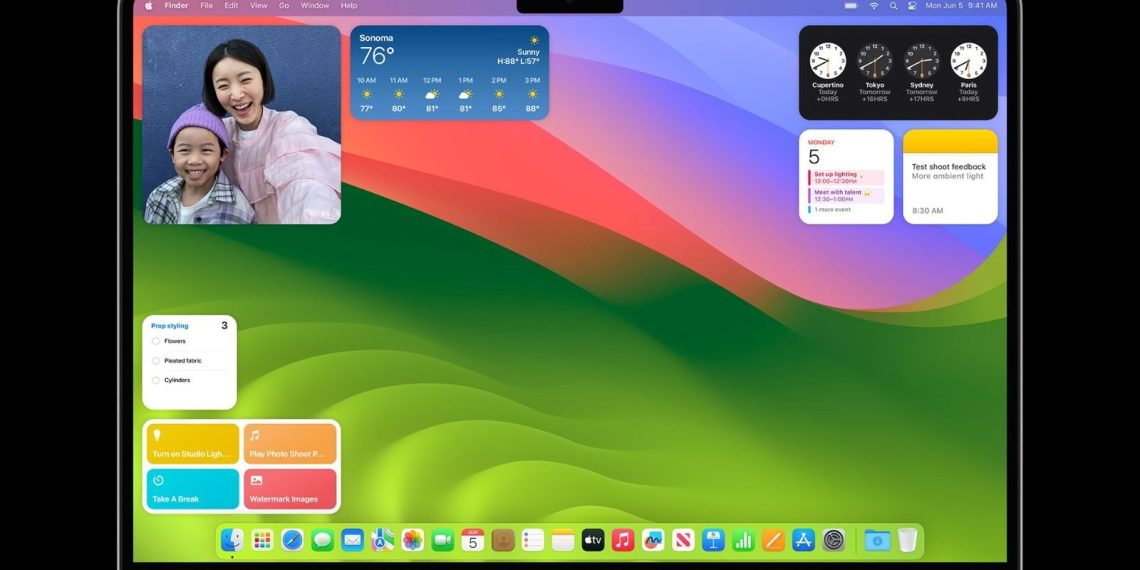
Task: Complete the Cylinders reminder
Action: point(156,380)
